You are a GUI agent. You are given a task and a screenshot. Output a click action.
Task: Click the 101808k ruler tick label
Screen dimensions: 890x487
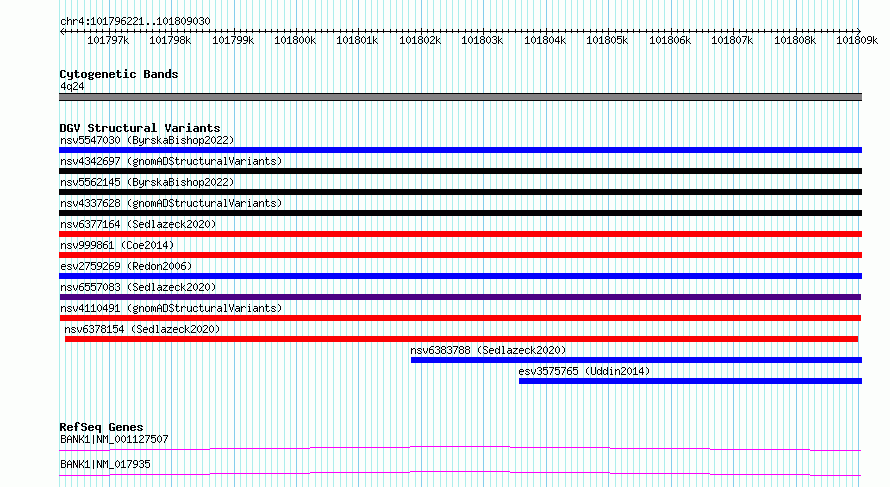(795, 41)
